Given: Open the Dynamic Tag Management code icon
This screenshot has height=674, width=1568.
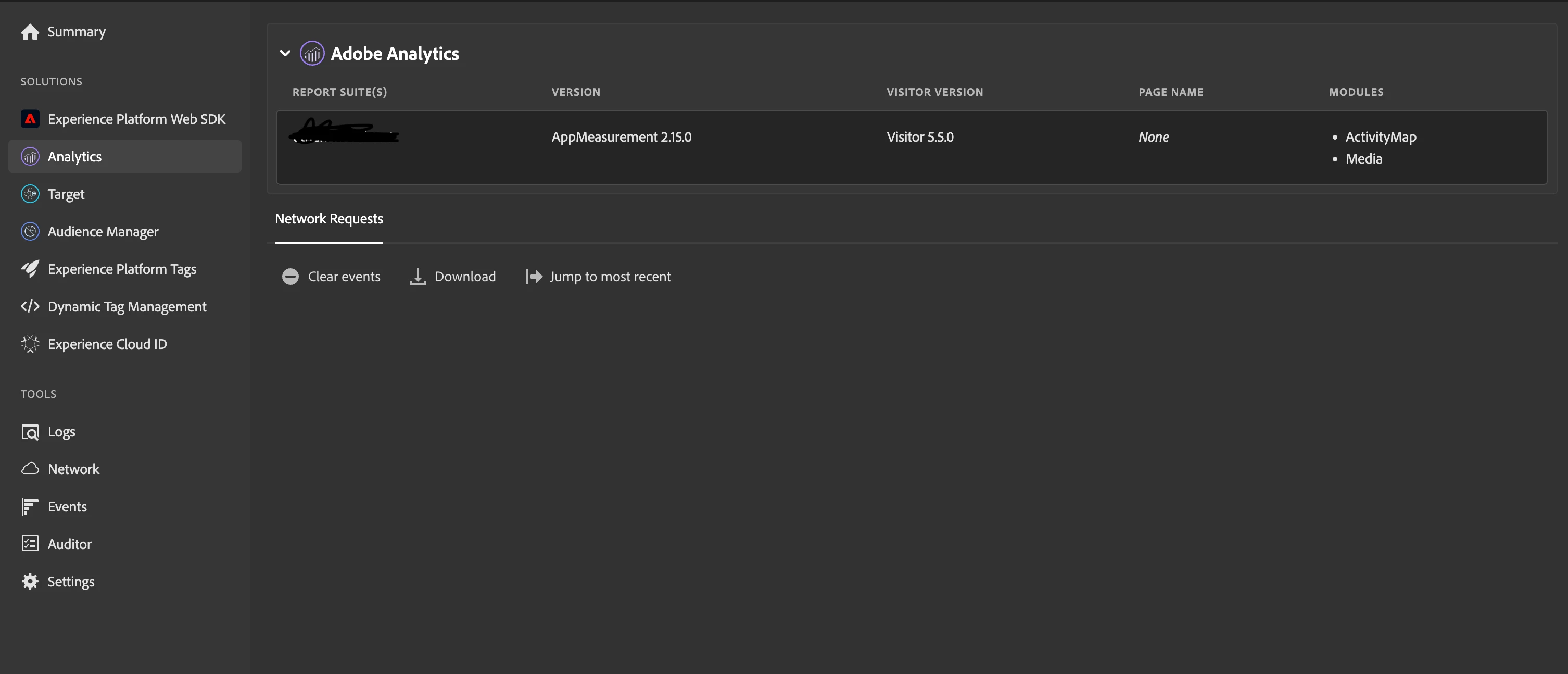Looking at the screenshot, I should [30, 306].
